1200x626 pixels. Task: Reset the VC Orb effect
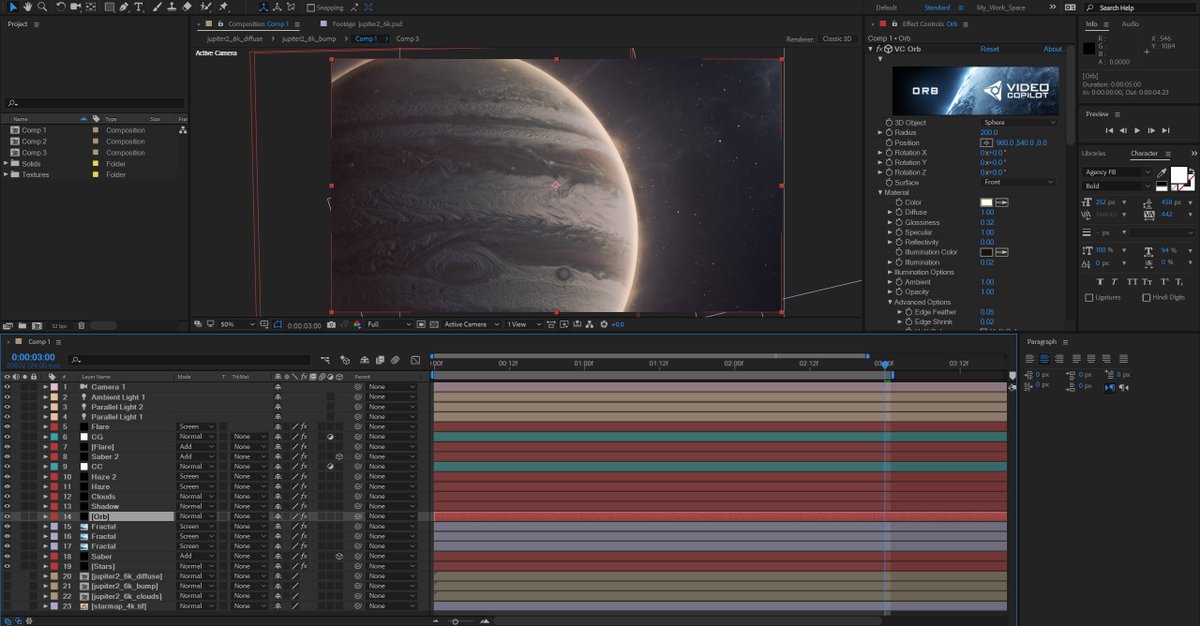click(989, 49)
